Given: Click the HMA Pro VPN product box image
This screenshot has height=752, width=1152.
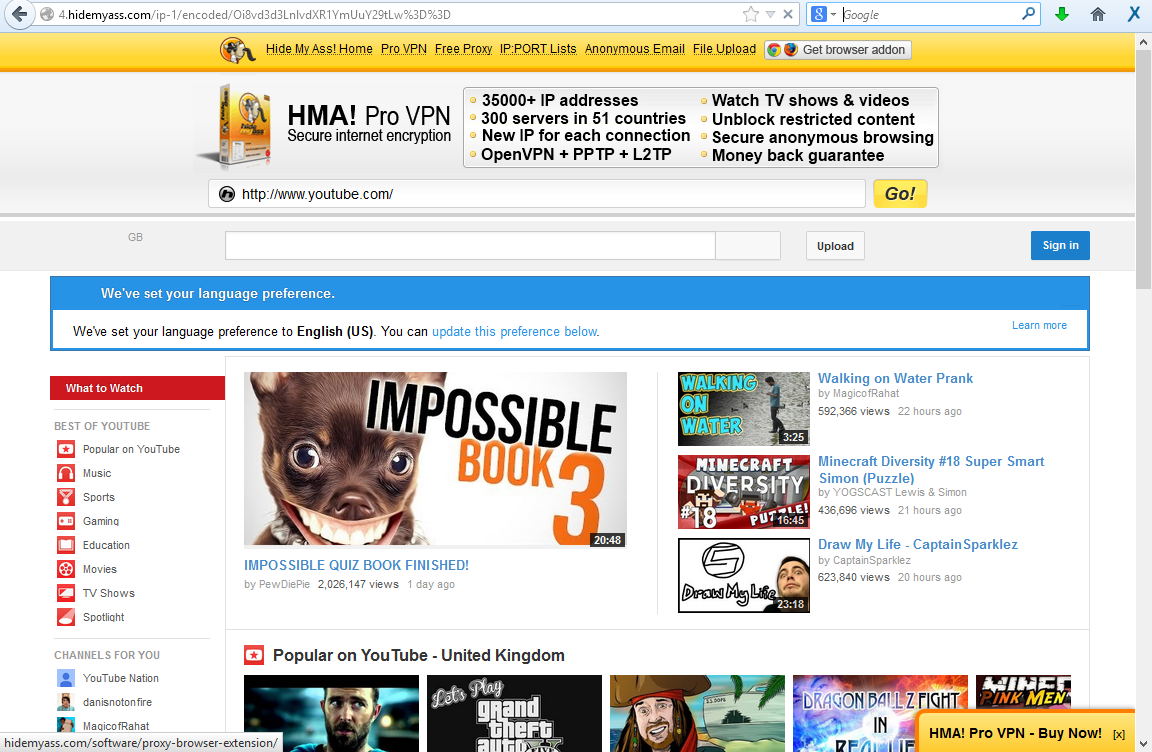Looking at the screenshot, I should 237,125.
